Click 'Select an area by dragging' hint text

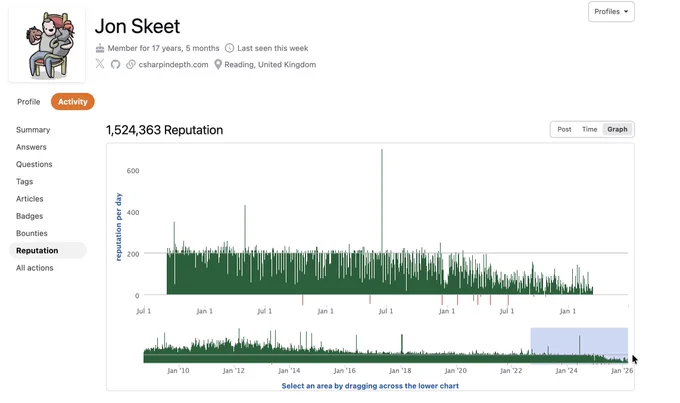pyautogui.click(x=370, y=386)
